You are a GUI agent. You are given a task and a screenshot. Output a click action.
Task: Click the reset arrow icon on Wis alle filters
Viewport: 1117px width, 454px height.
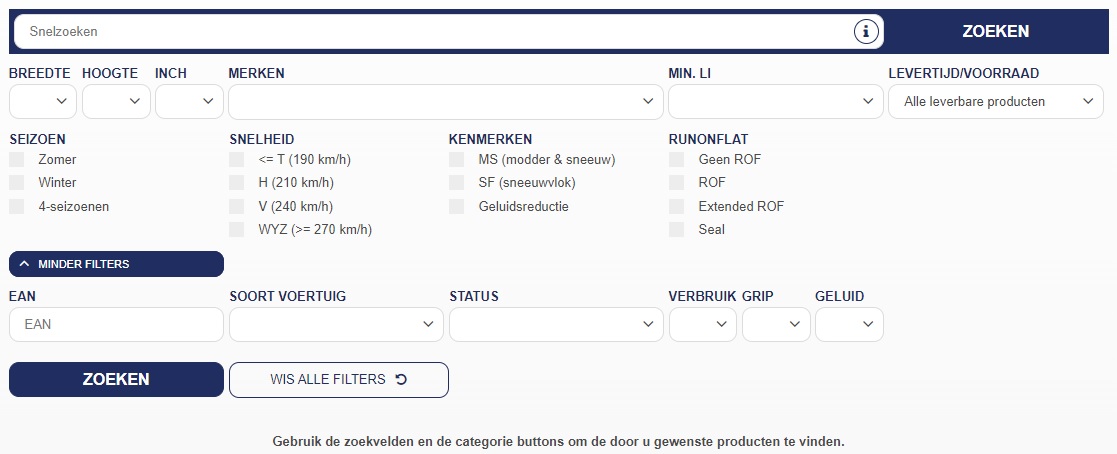pyautogui.click(x=401, y=379)
